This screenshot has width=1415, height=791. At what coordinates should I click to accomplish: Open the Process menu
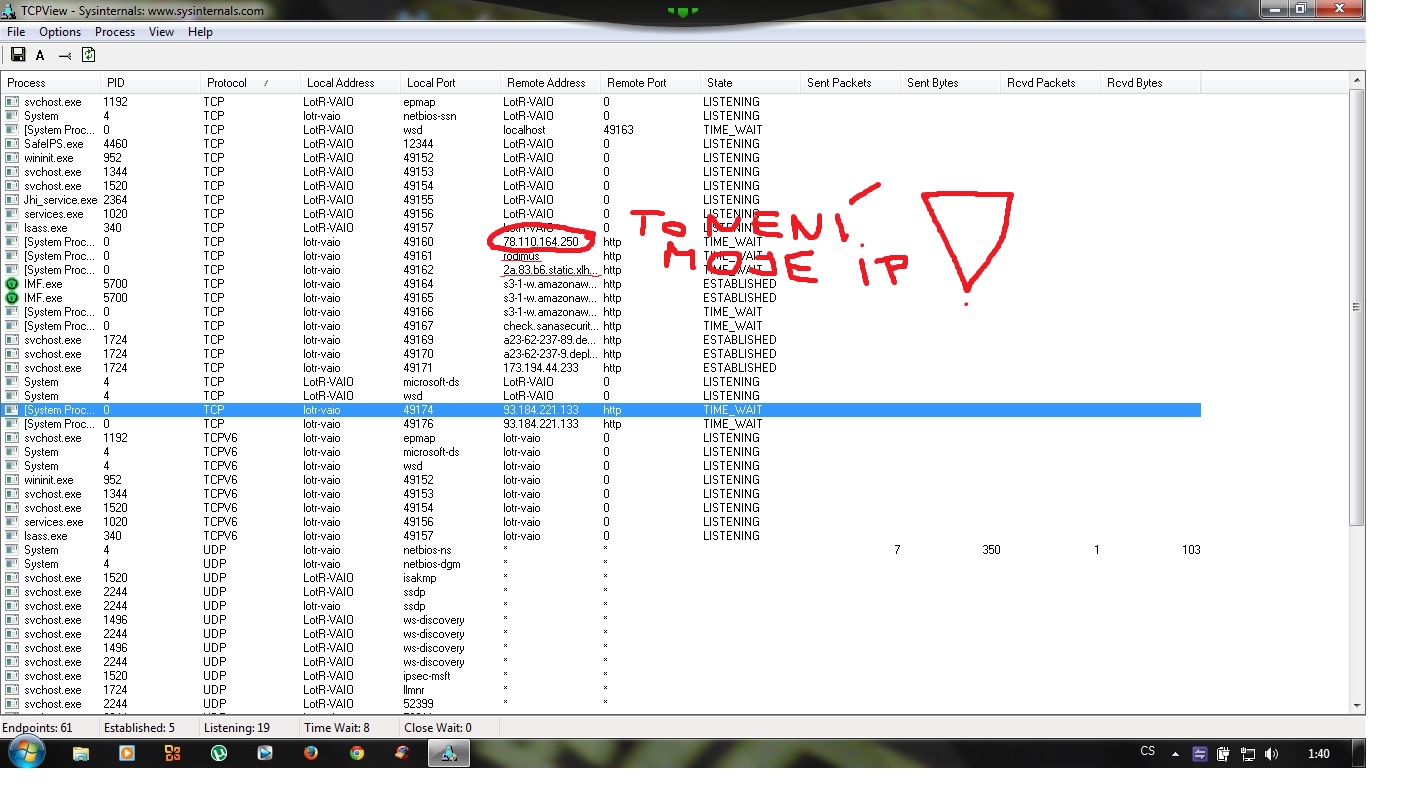[x=115, y=32]
